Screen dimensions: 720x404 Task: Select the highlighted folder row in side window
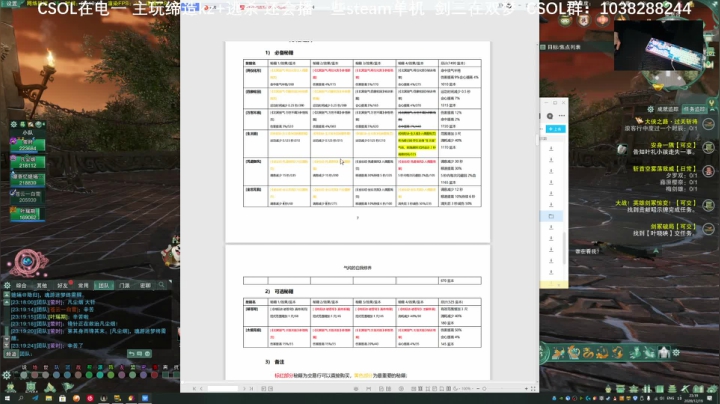coord(551,216)
